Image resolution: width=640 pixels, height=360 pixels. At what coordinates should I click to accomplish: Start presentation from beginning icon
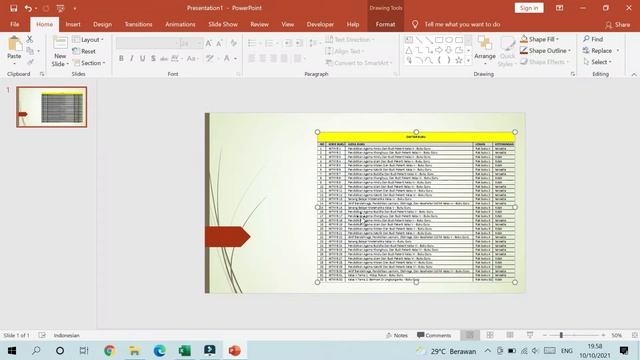coord(60,8)
